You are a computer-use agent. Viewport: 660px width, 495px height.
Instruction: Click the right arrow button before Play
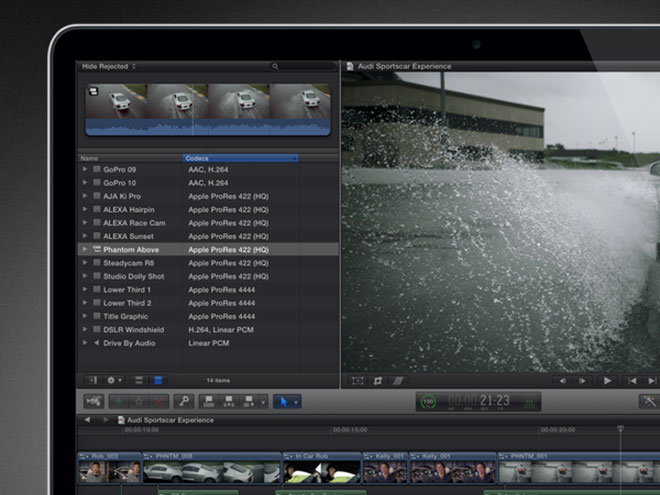coord(582,381)
